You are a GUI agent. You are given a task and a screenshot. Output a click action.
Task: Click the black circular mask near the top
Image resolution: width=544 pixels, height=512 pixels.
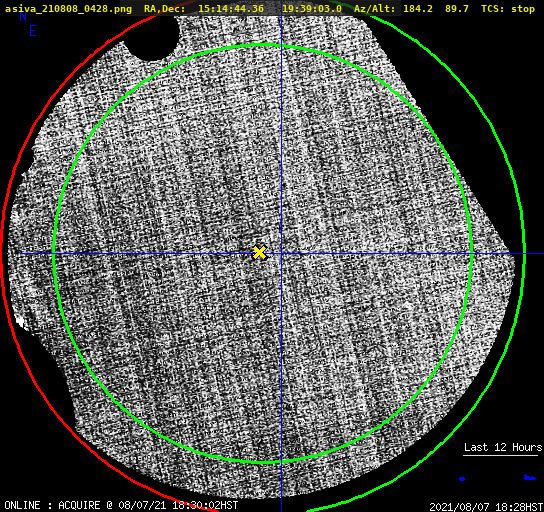pos(152,37)
